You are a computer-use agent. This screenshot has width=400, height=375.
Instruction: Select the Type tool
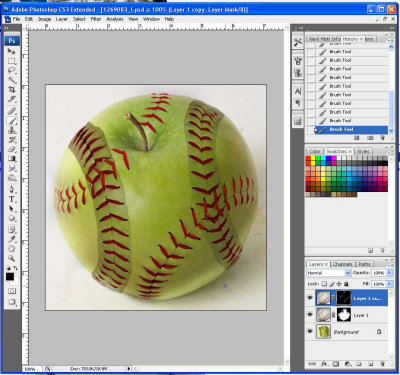12,199
